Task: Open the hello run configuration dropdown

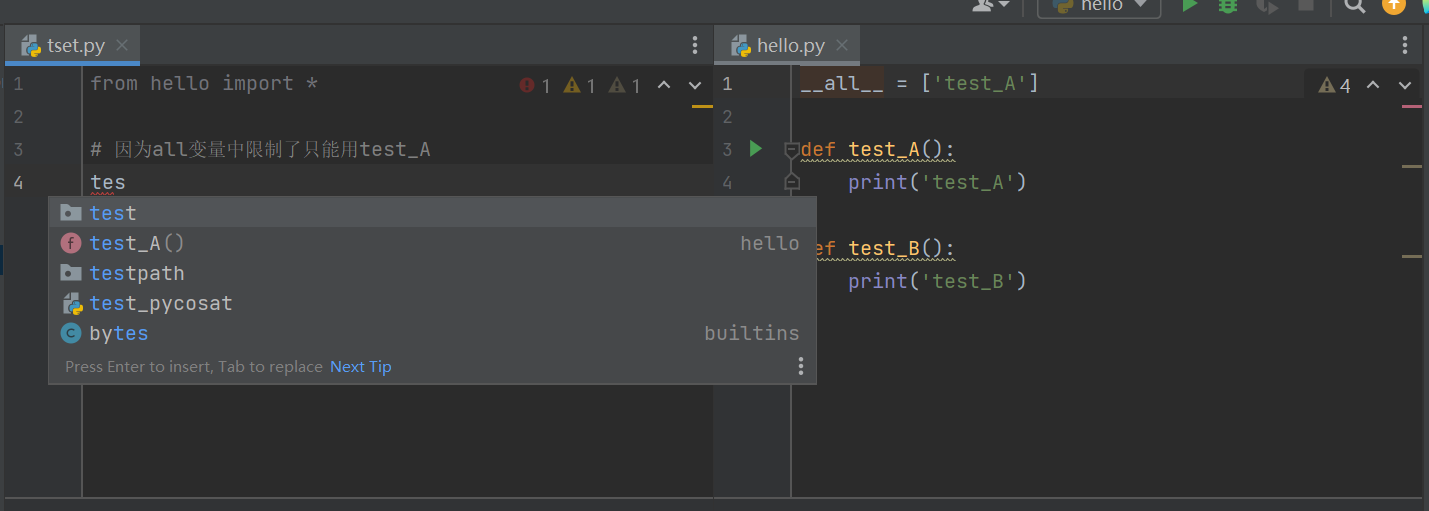Action: click(x=1098, y=6)
